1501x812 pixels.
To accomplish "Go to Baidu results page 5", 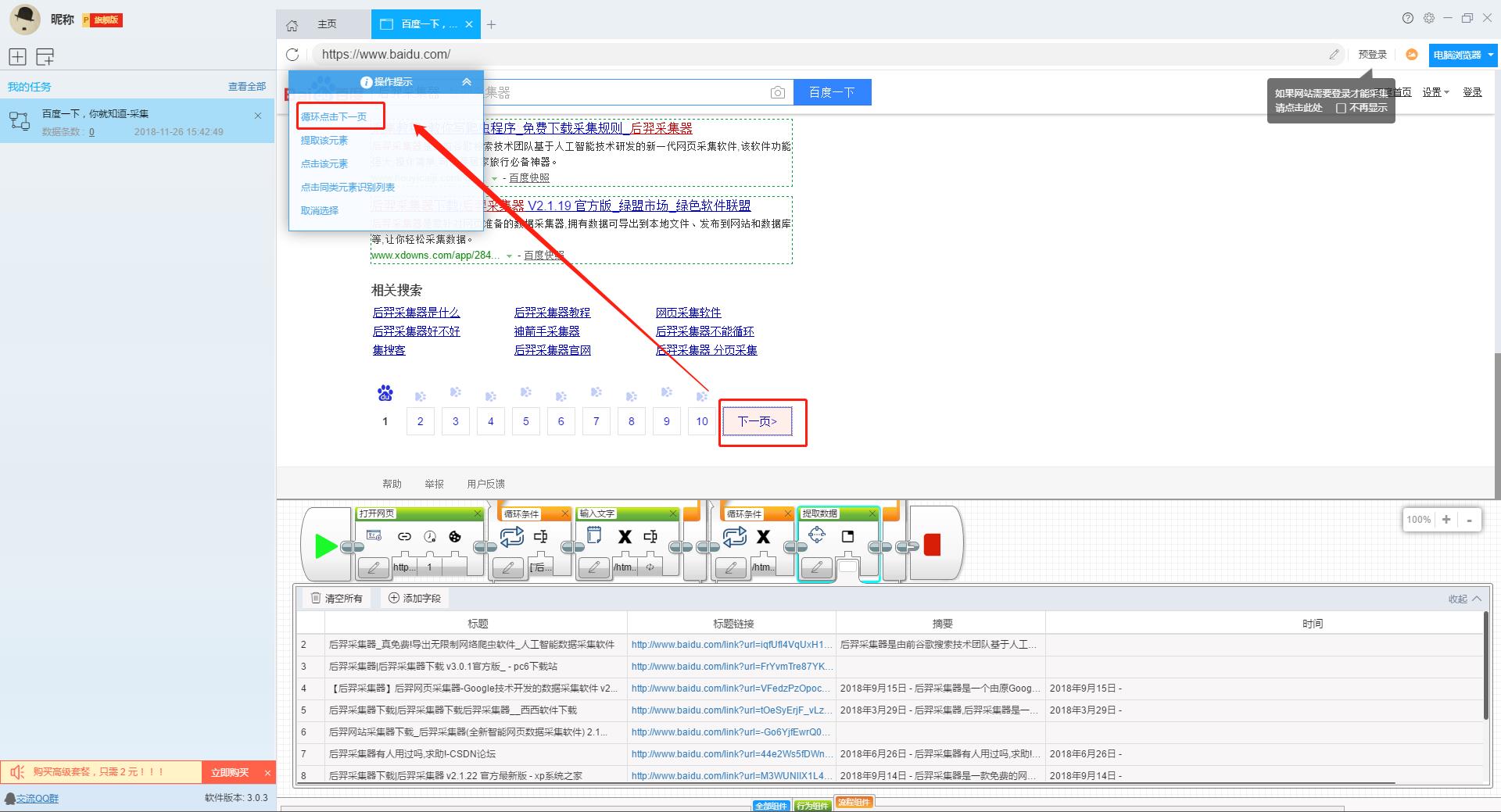I will [x=525, y=421].
